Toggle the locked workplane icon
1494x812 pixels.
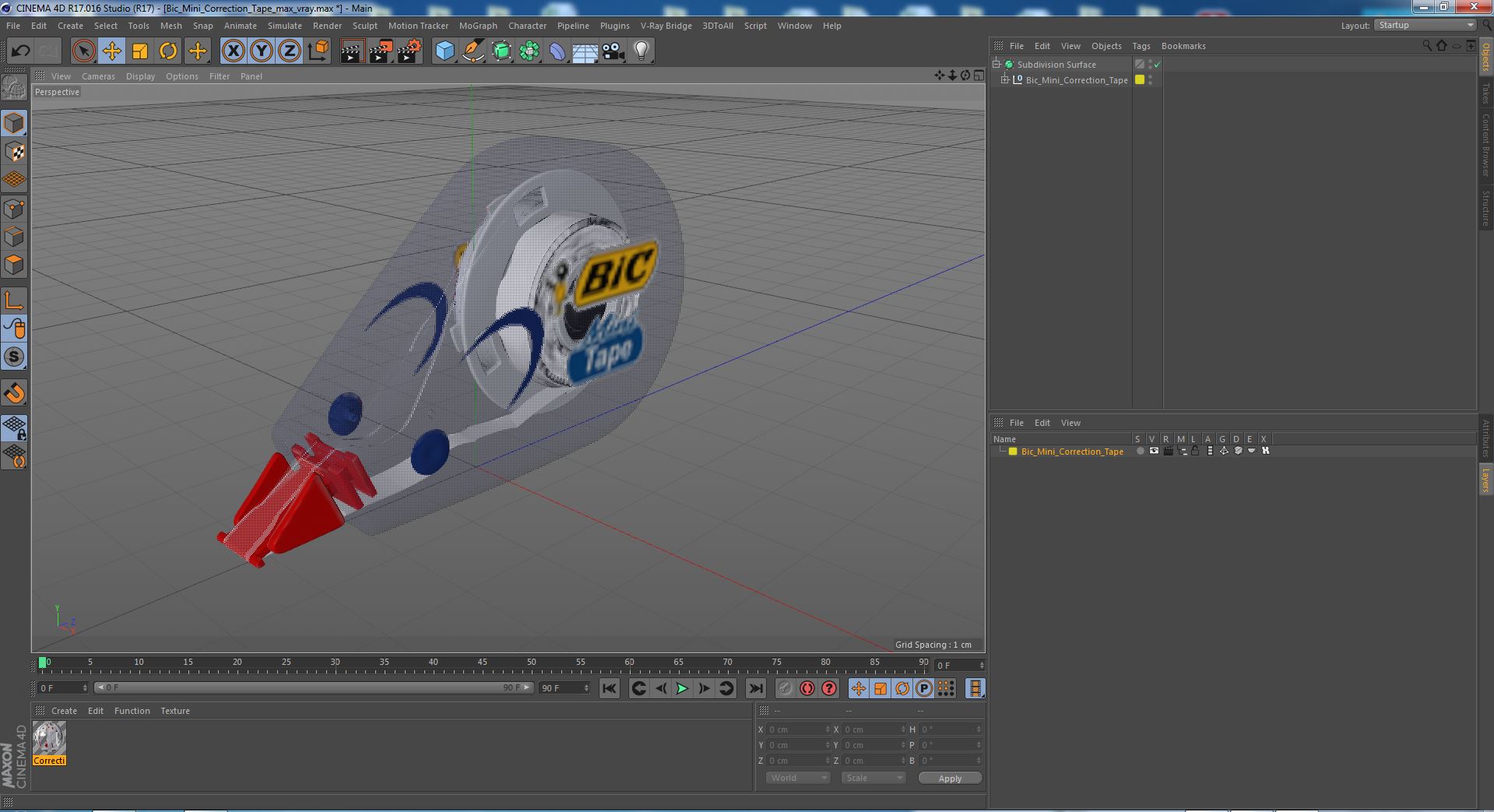pyautogui.click(x=14, y=427)
